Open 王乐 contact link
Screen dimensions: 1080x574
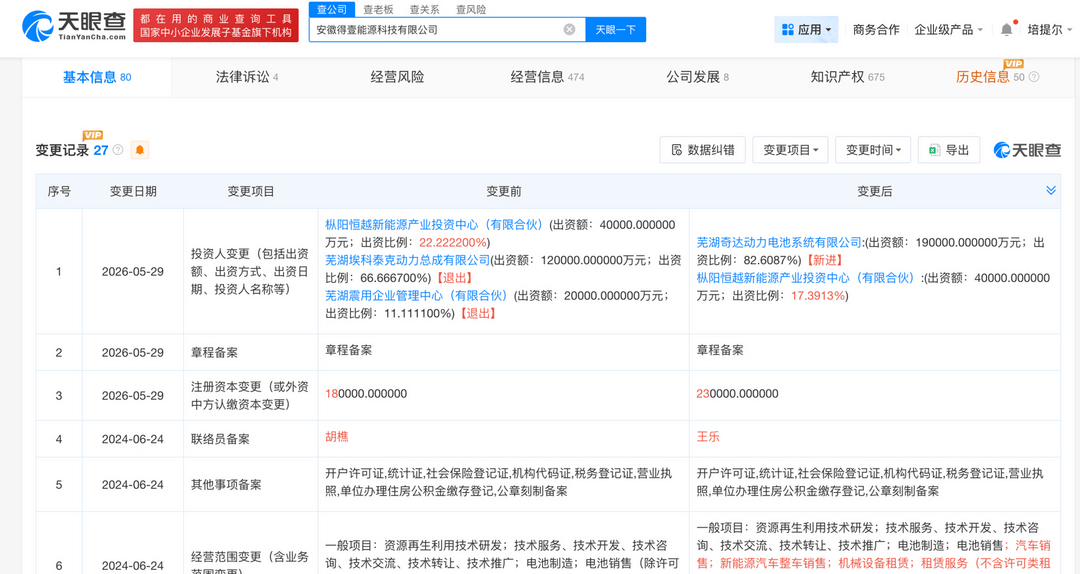(x=708, y=437)
